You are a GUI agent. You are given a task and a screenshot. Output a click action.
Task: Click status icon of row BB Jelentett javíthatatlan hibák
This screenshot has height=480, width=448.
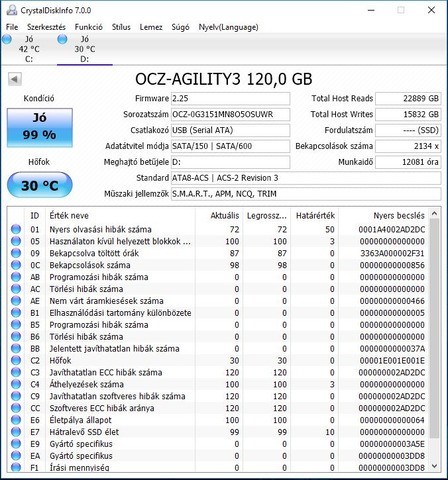16,349
